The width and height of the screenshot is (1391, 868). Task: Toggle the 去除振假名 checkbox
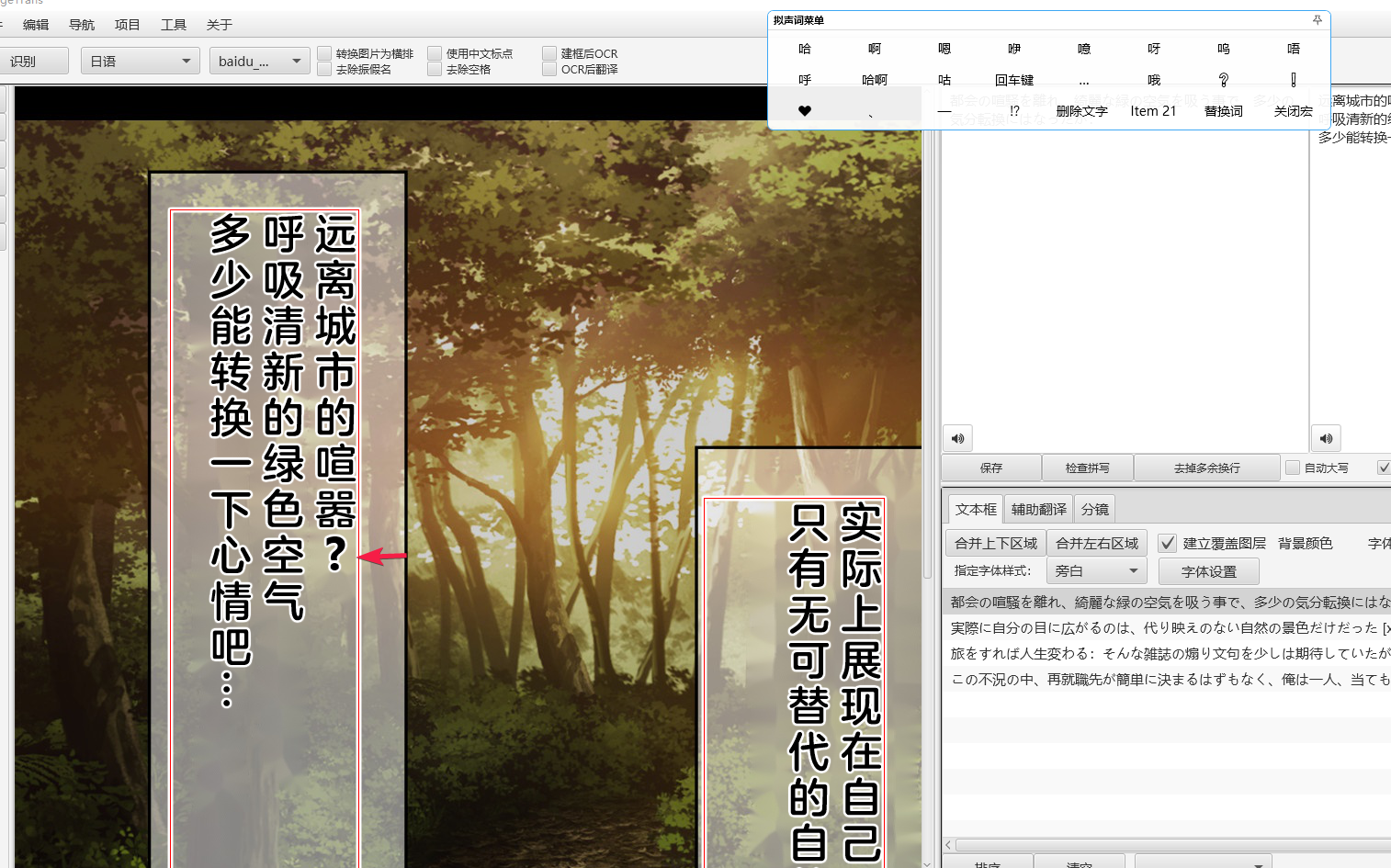pyautogui.click(x=324, y=69)
